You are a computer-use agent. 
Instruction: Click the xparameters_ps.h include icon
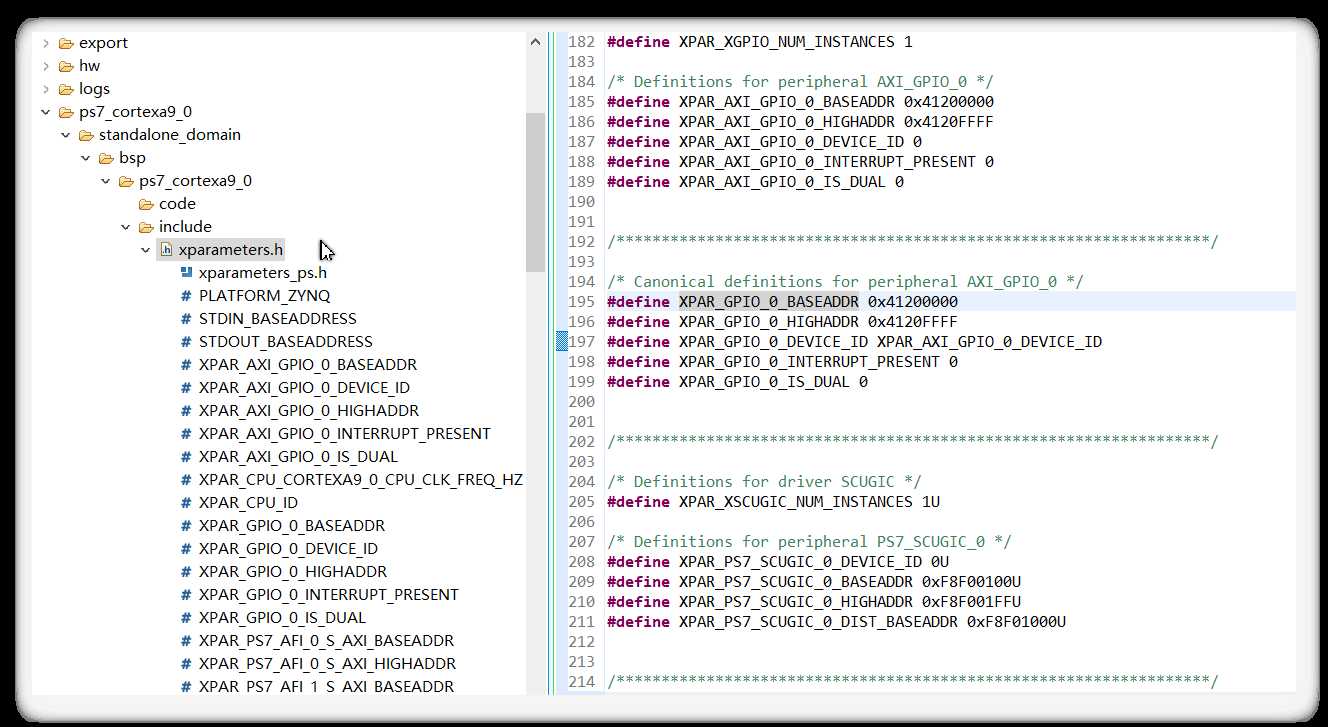pyautogui.click(x=186, y=272)
